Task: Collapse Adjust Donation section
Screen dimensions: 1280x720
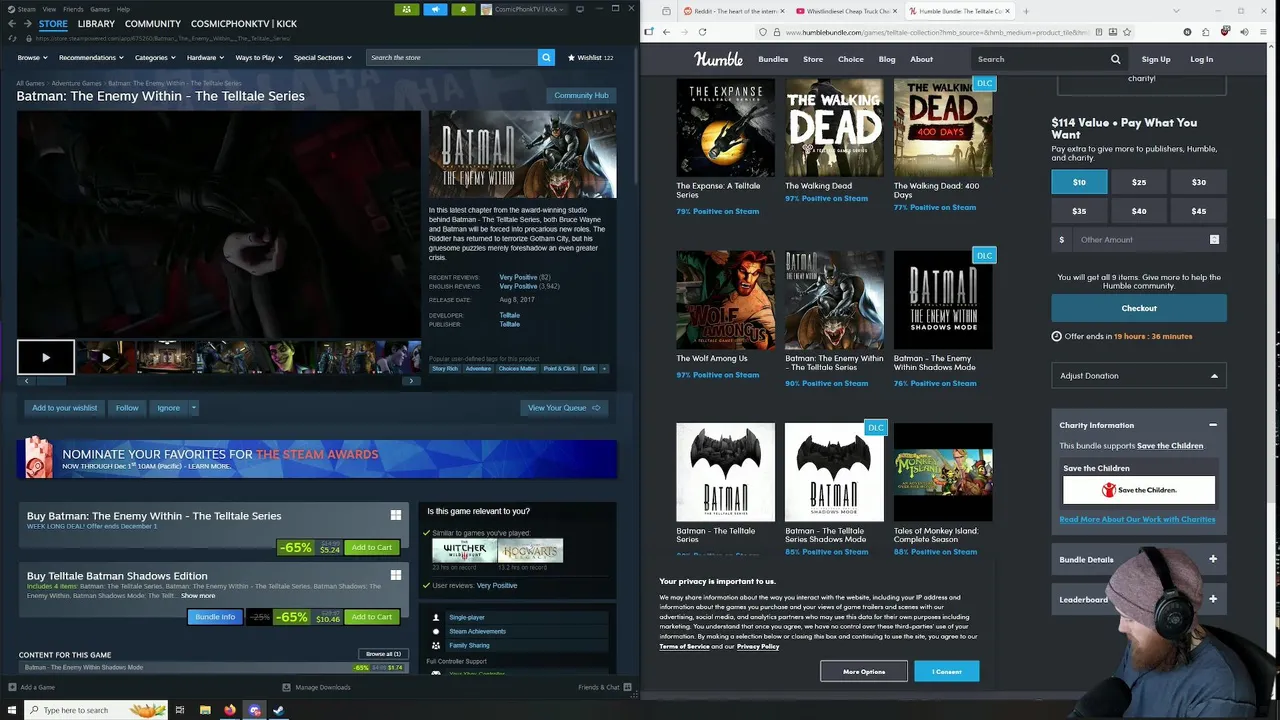Action: click(1139, 376)
